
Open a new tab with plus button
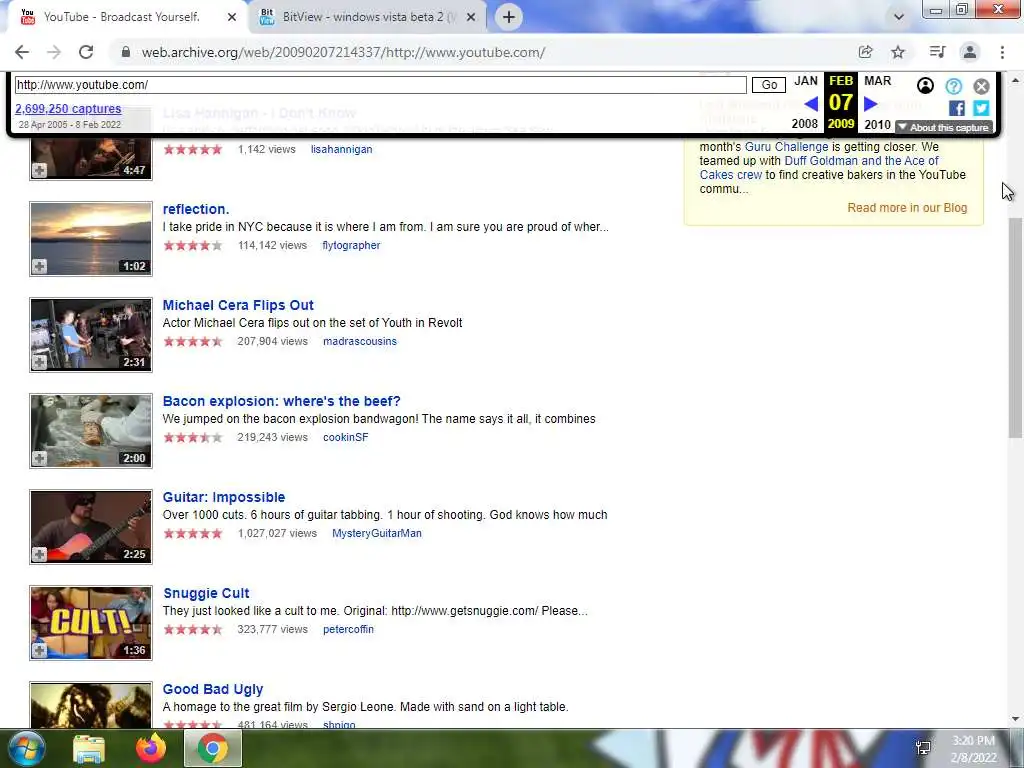509,17
